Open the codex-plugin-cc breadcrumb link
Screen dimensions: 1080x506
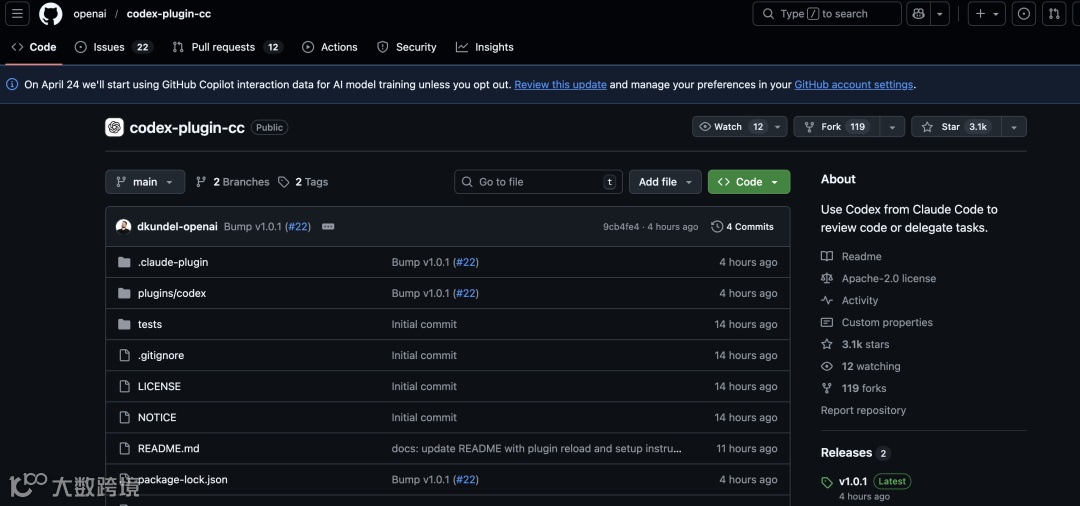(x=169, y=14)
